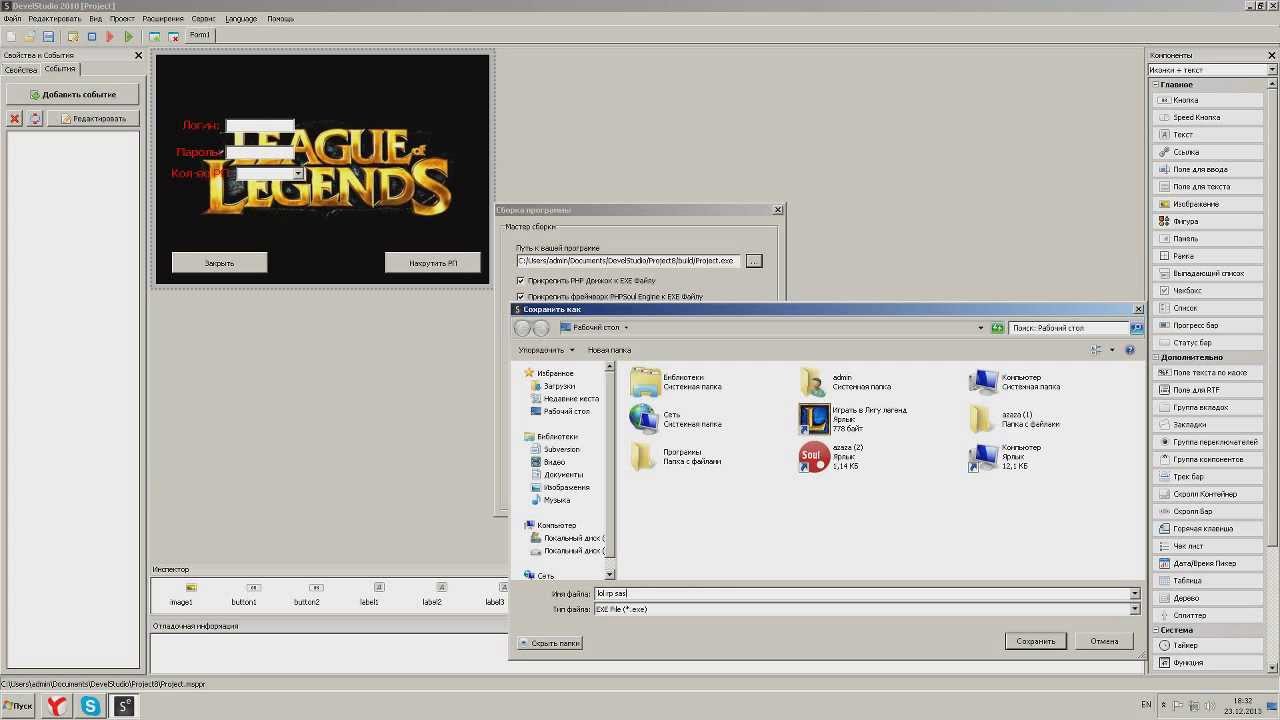Viewport: 1280px width, 720px height.
Task: Pick the Фигура shape component
Action: tap(1209, 221)
